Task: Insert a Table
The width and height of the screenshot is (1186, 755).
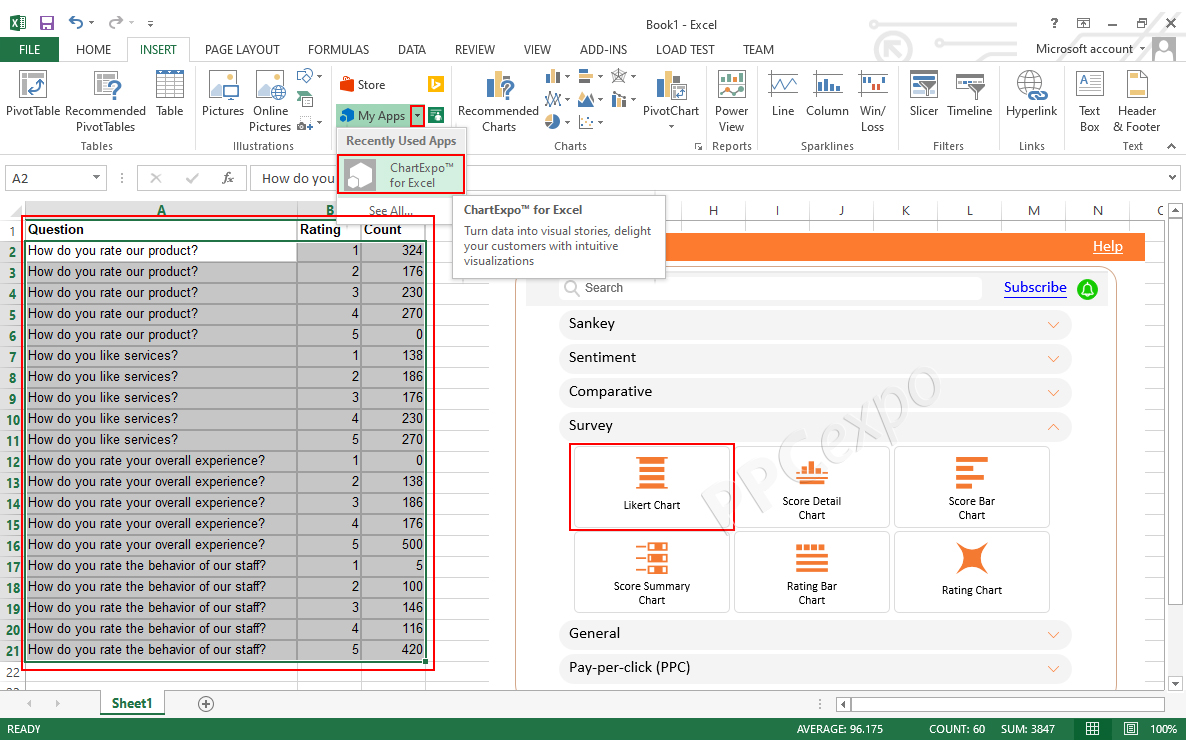Action: click(x=169, y=94)
